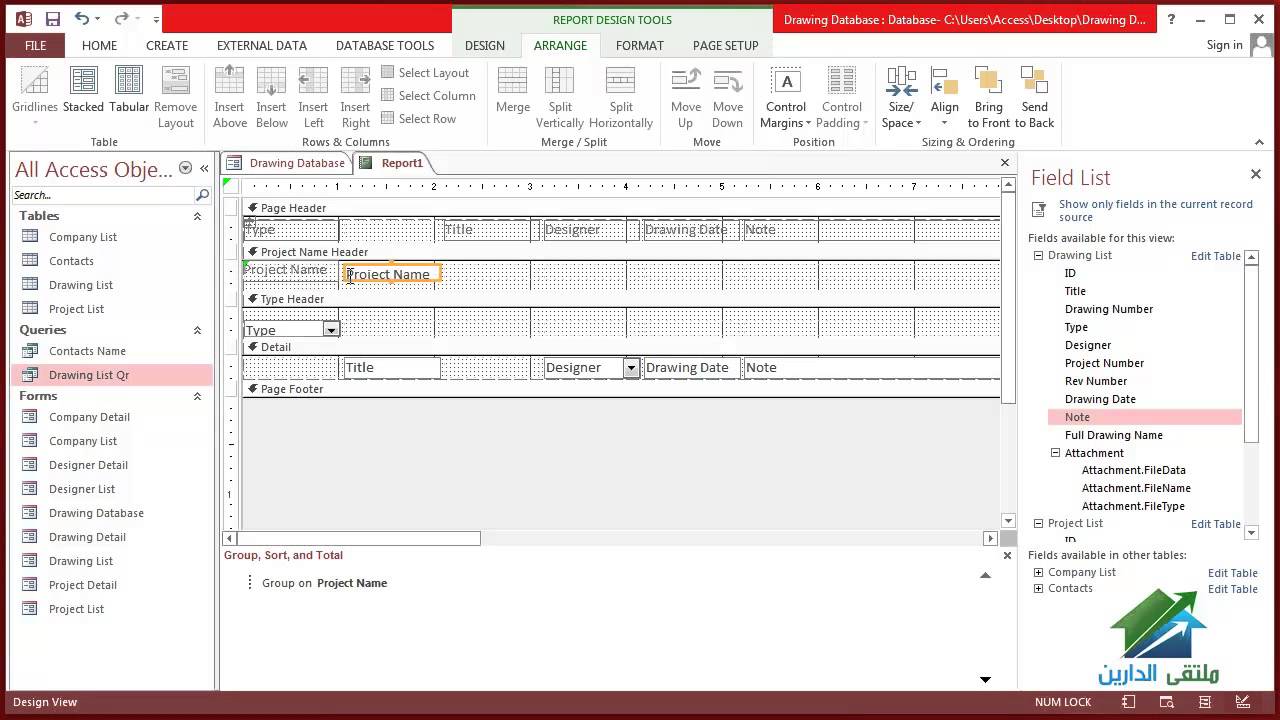This screenshot has width=1280, height=720.
Task: Expand the Company List fields
Action: tap(1038, 573)
